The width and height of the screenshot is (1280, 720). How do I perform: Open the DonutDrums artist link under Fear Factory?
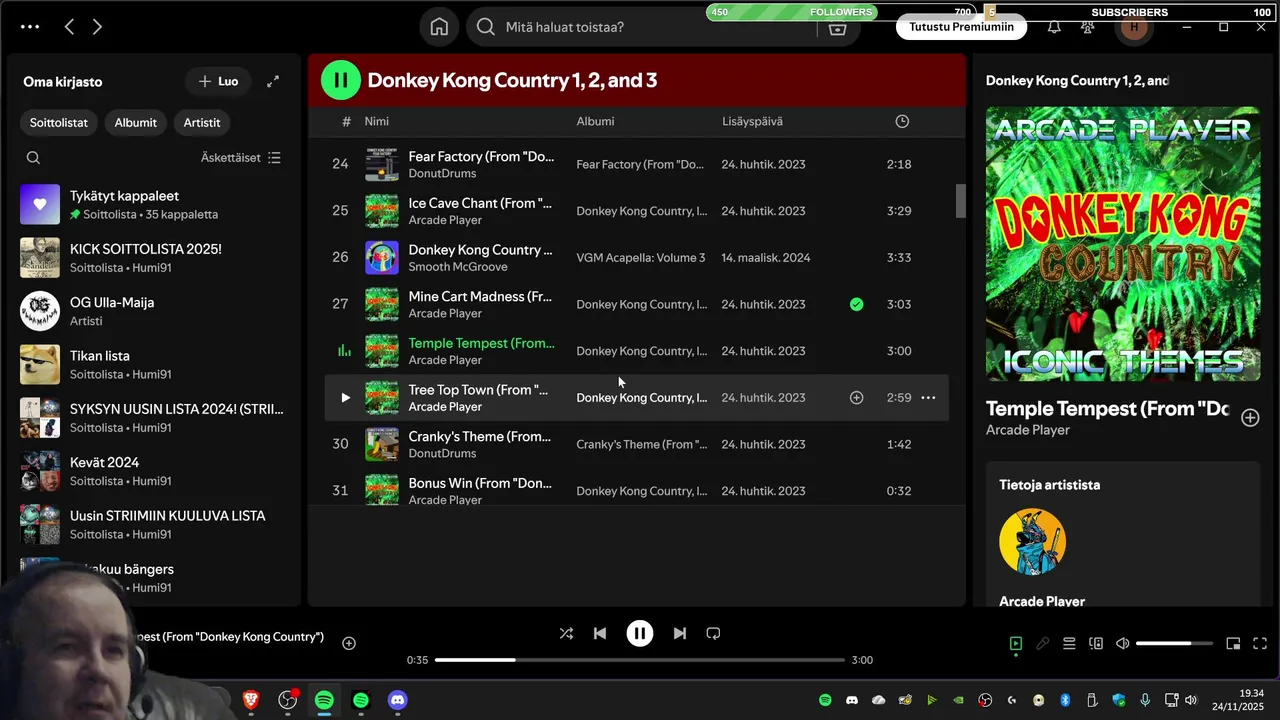442,173
